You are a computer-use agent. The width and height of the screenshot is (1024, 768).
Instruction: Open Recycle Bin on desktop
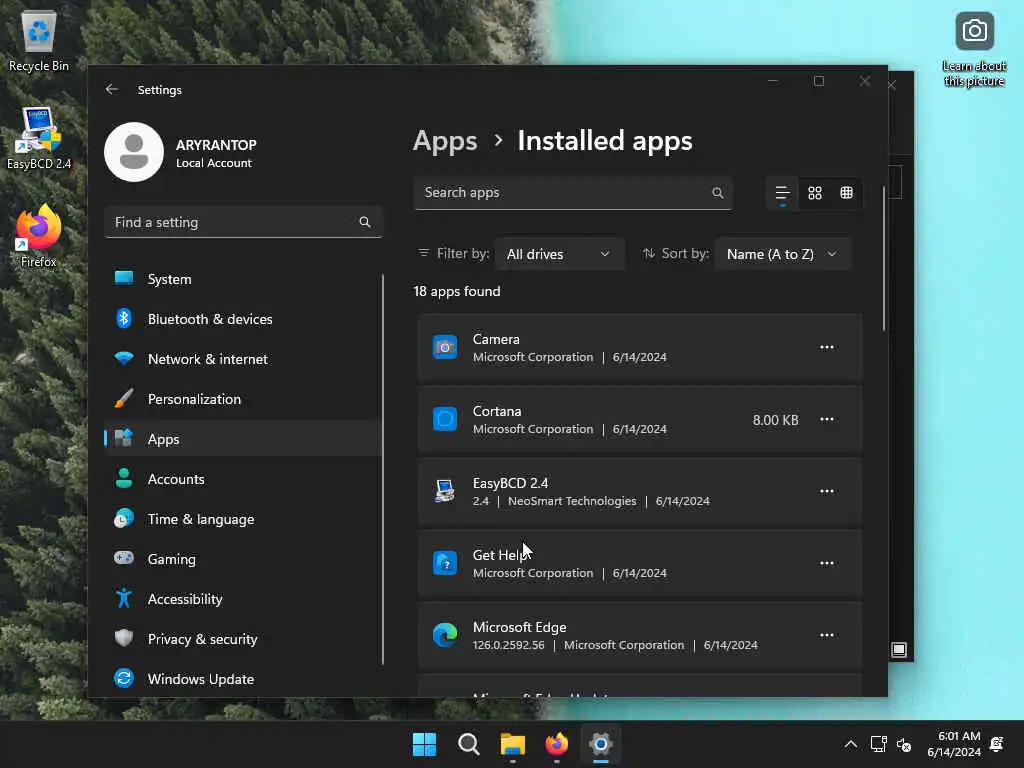[x=39, y=41]
